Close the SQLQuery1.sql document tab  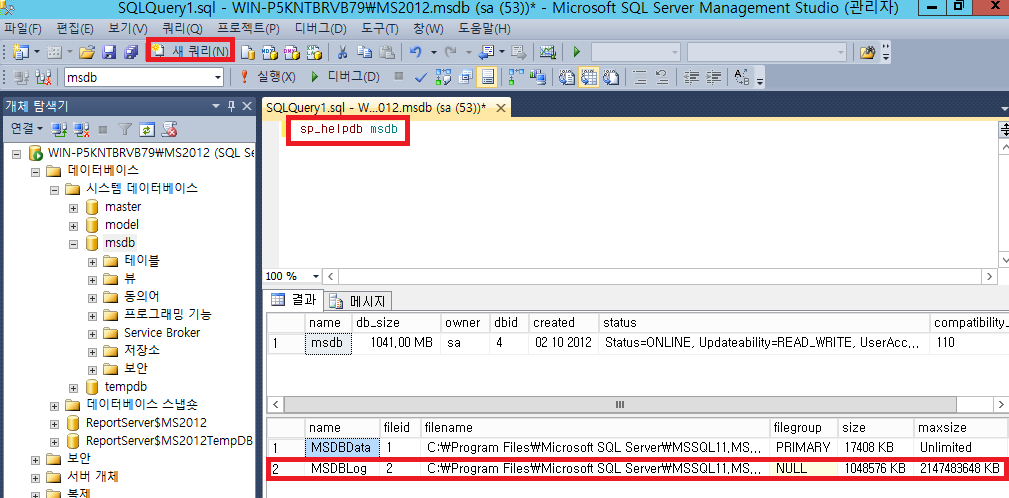(x=501, y=107)
